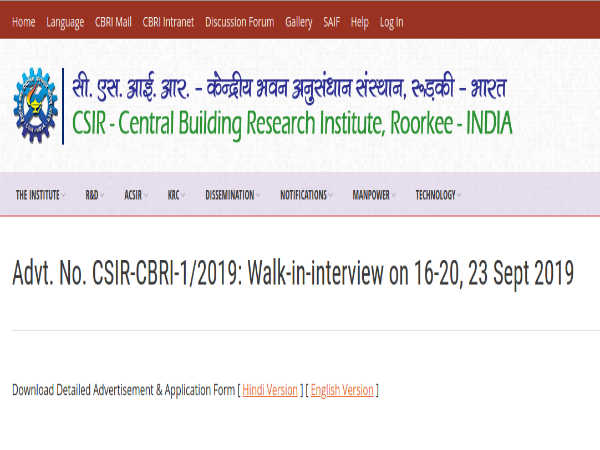Screen dimensions: 600x450
Task: Open the Help page
Action: click(360, 22)
